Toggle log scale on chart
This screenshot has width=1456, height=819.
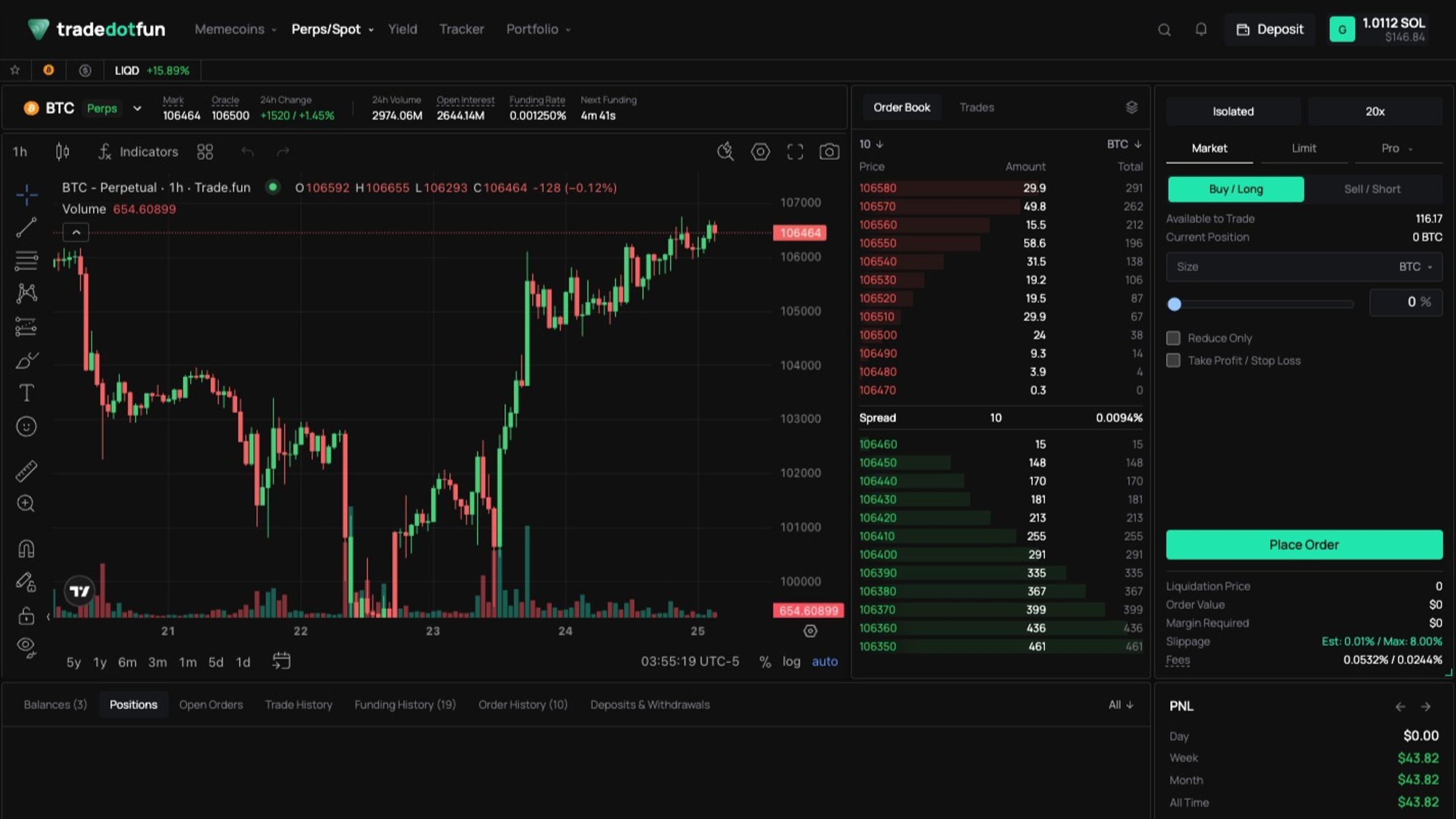[791, 661]
